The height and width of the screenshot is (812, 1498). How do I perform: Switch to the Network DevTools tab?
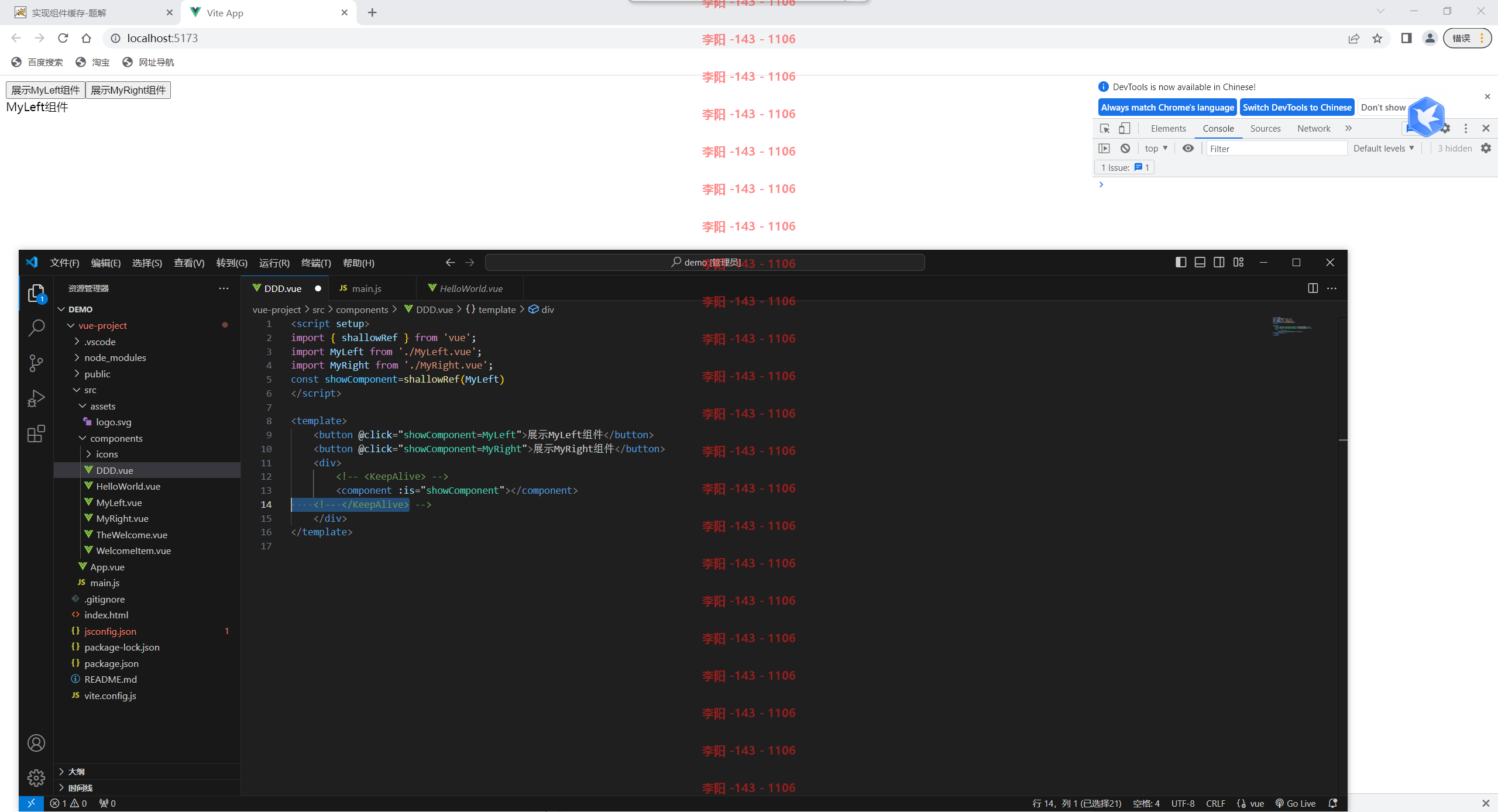point(1314,128)
